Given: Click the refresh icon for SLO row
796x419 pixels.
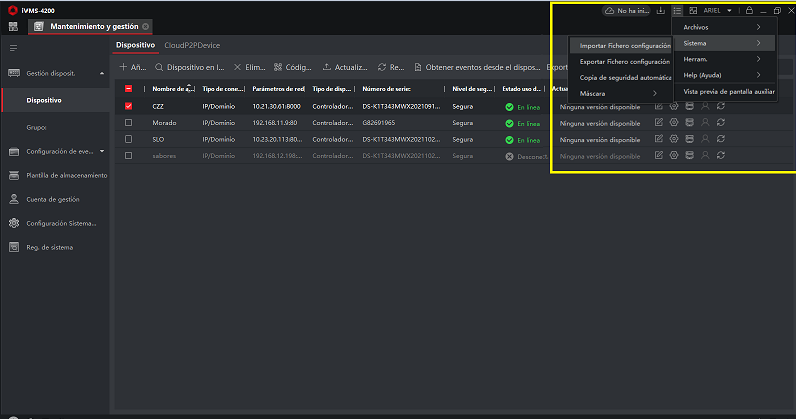Looking at the screenshot, I should click(722, 139).
